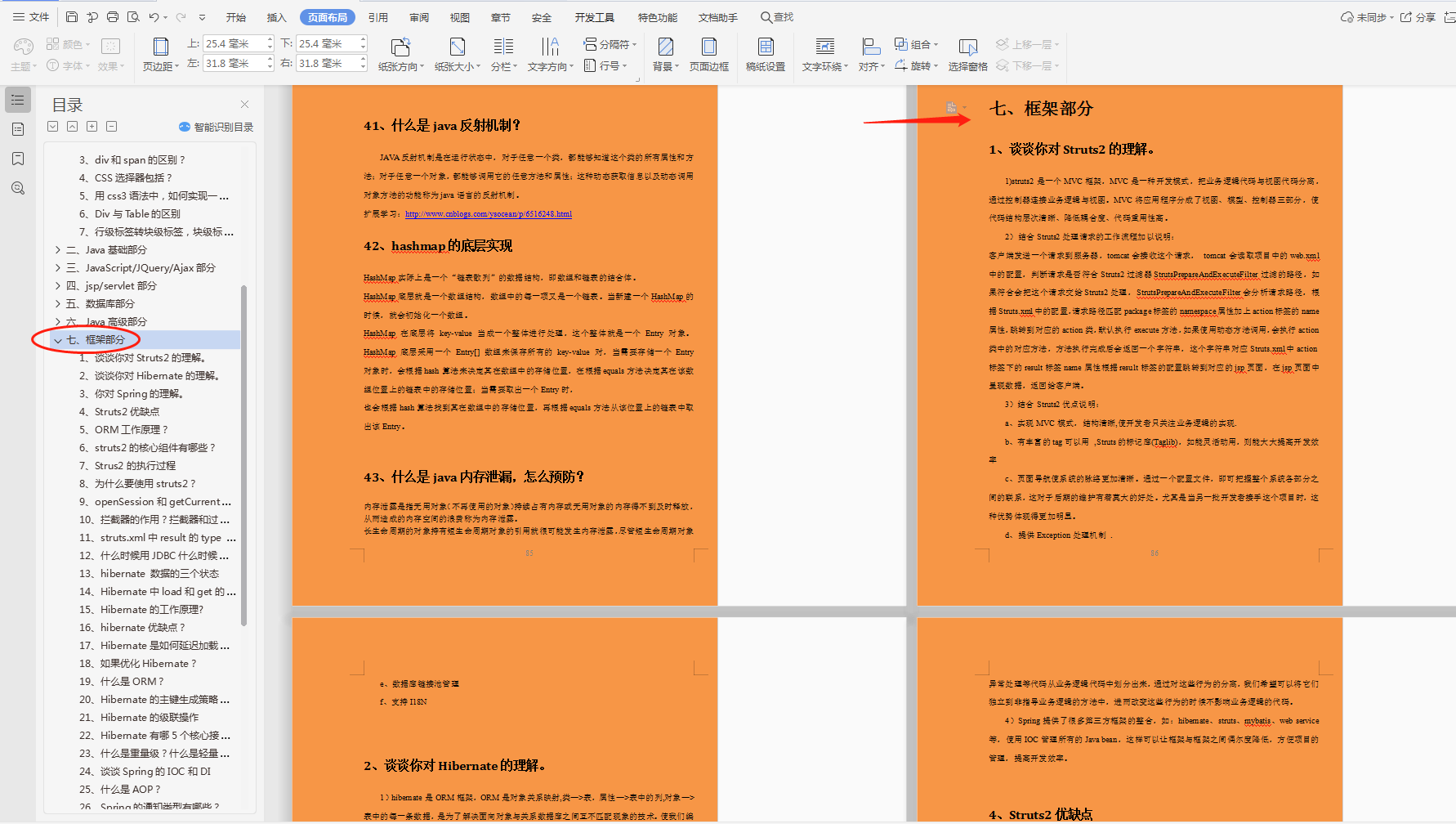Click the 分享 share icon
The height and width of the screenshot is (824, 1456).
1418,17
